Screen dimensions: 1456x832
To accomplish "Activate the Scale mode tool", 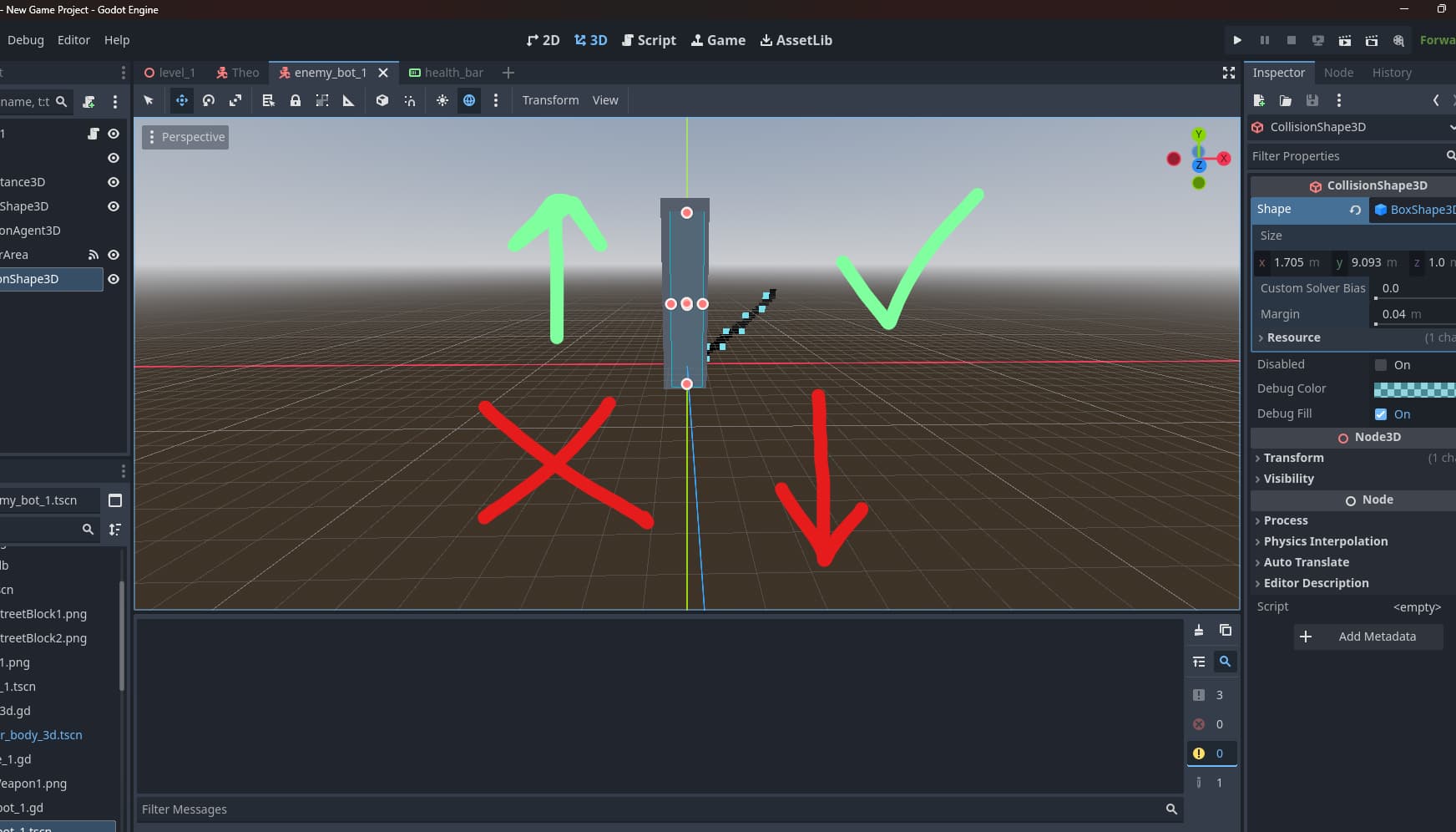I will point(235,100).
